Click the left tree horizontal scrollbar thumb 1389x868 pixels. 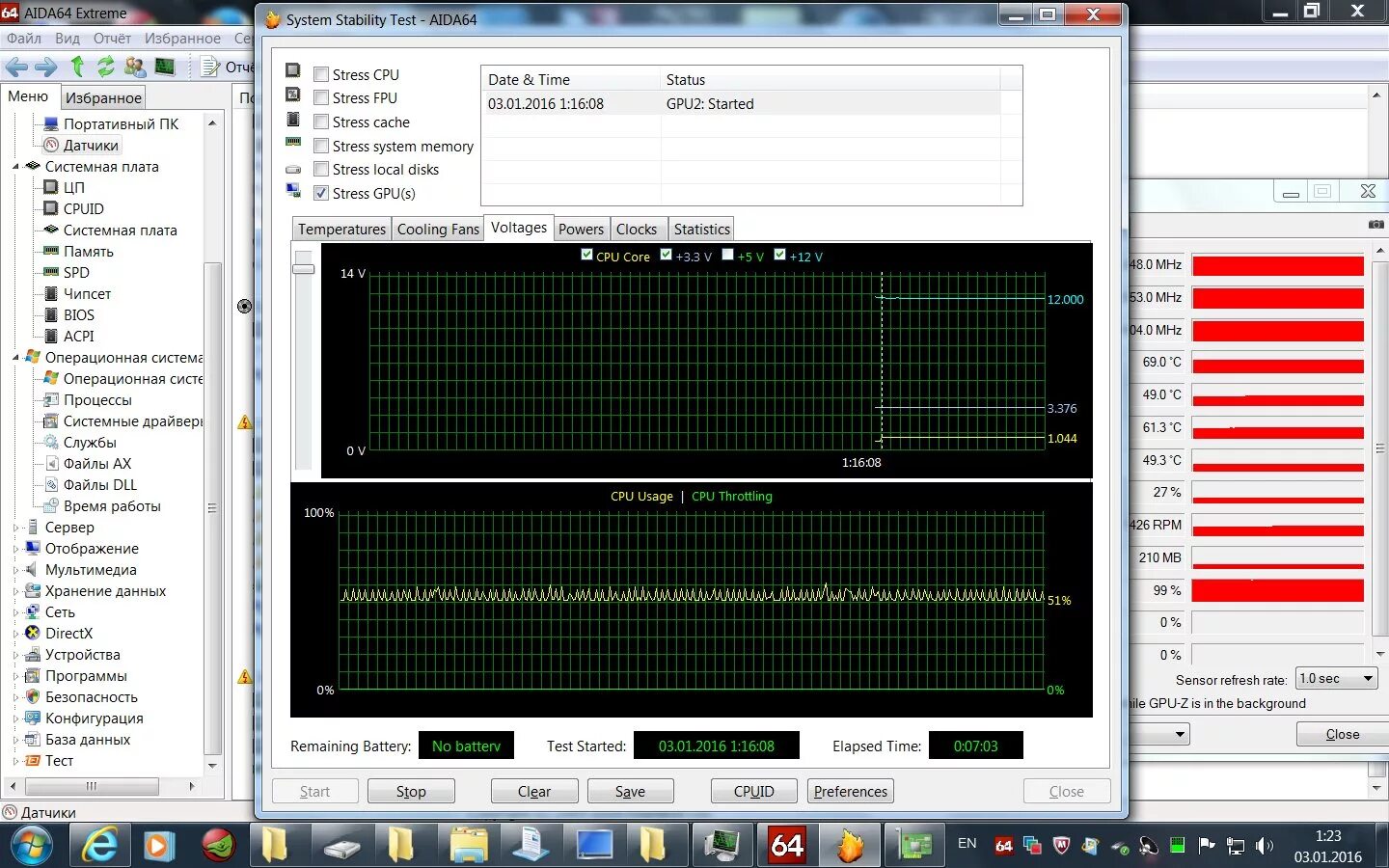91,786
